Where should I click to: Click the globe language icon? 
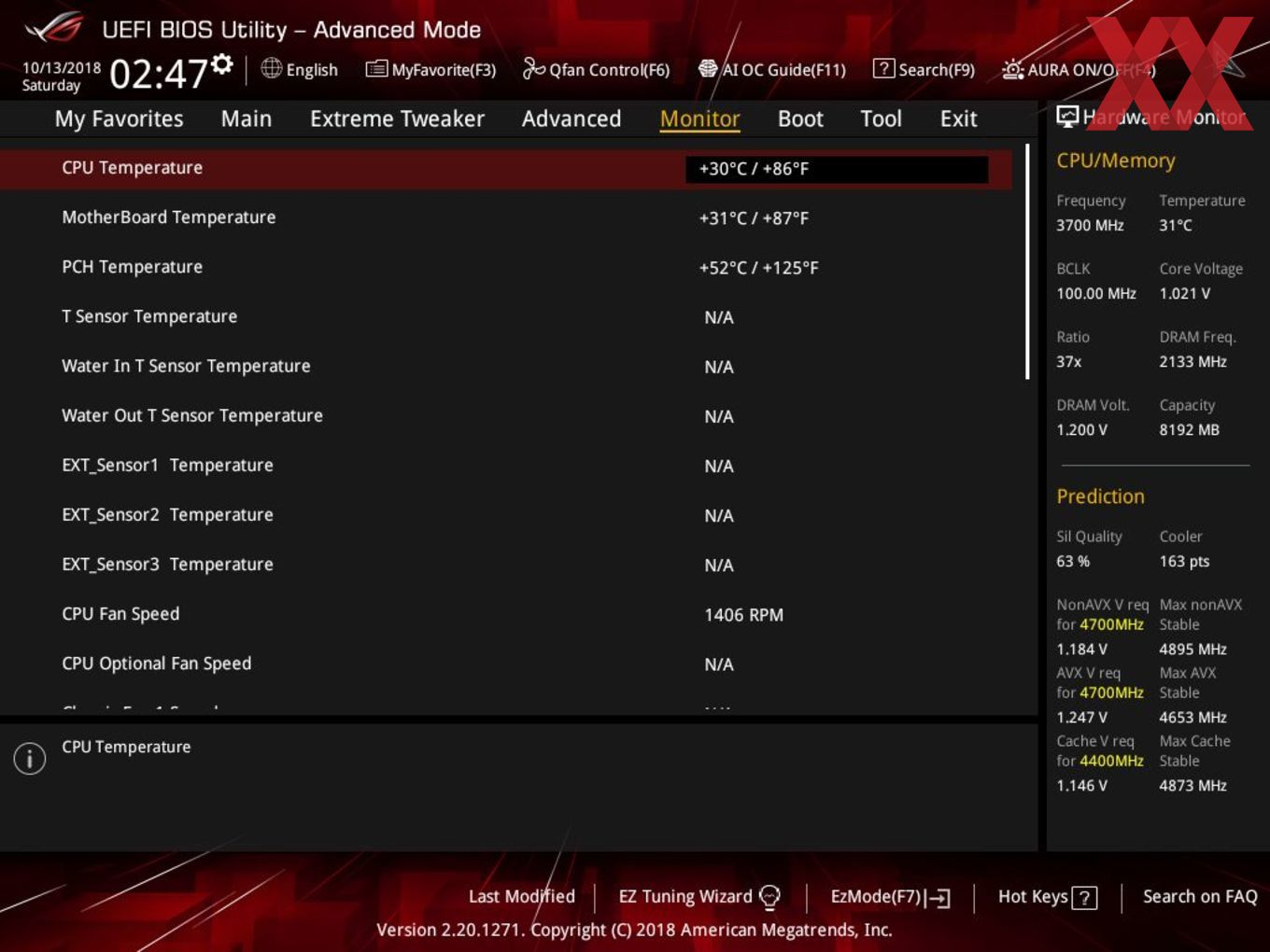[271, 68]
